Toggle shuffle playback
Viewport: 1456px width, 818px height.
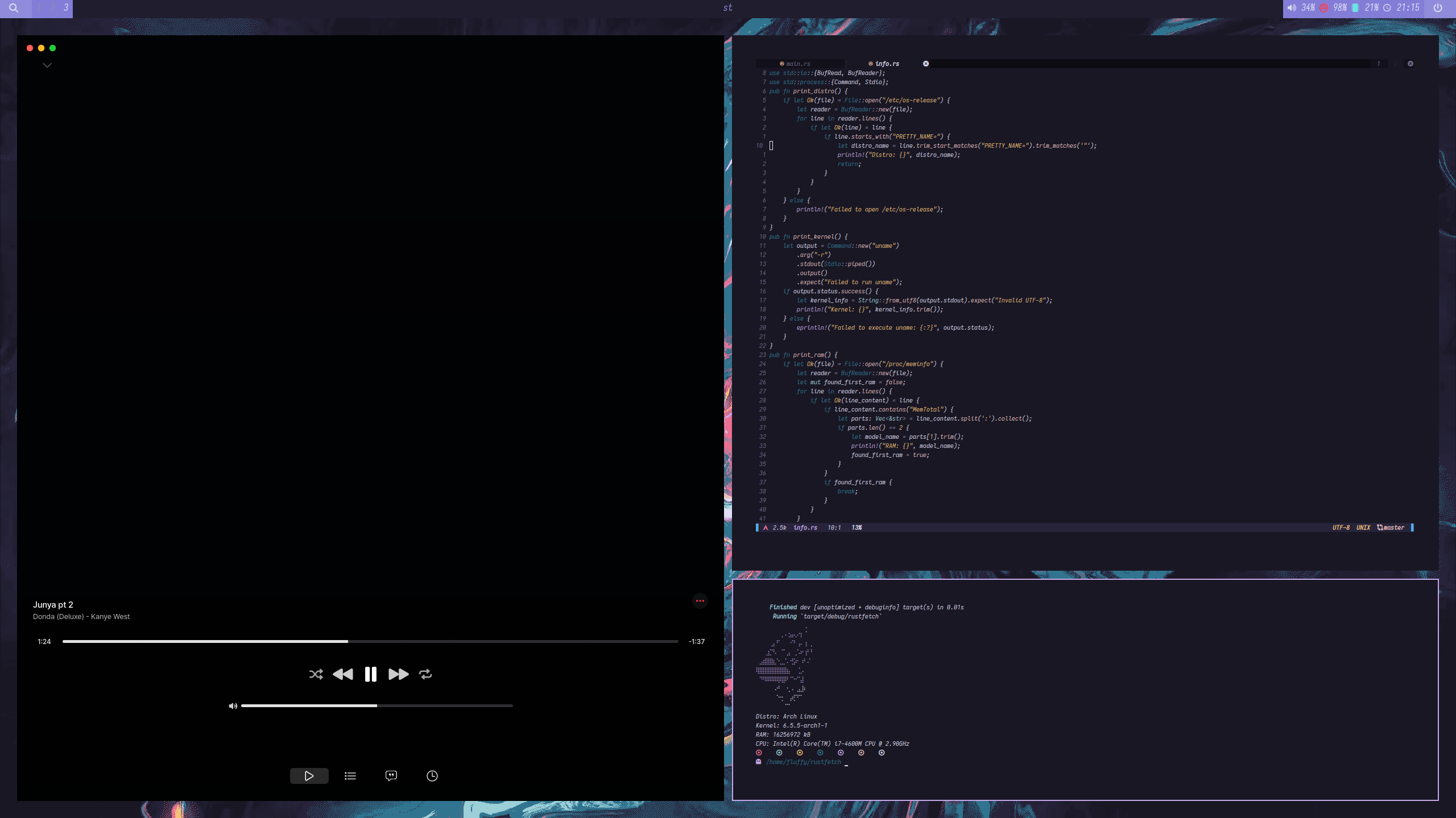[x=316, y=674]
